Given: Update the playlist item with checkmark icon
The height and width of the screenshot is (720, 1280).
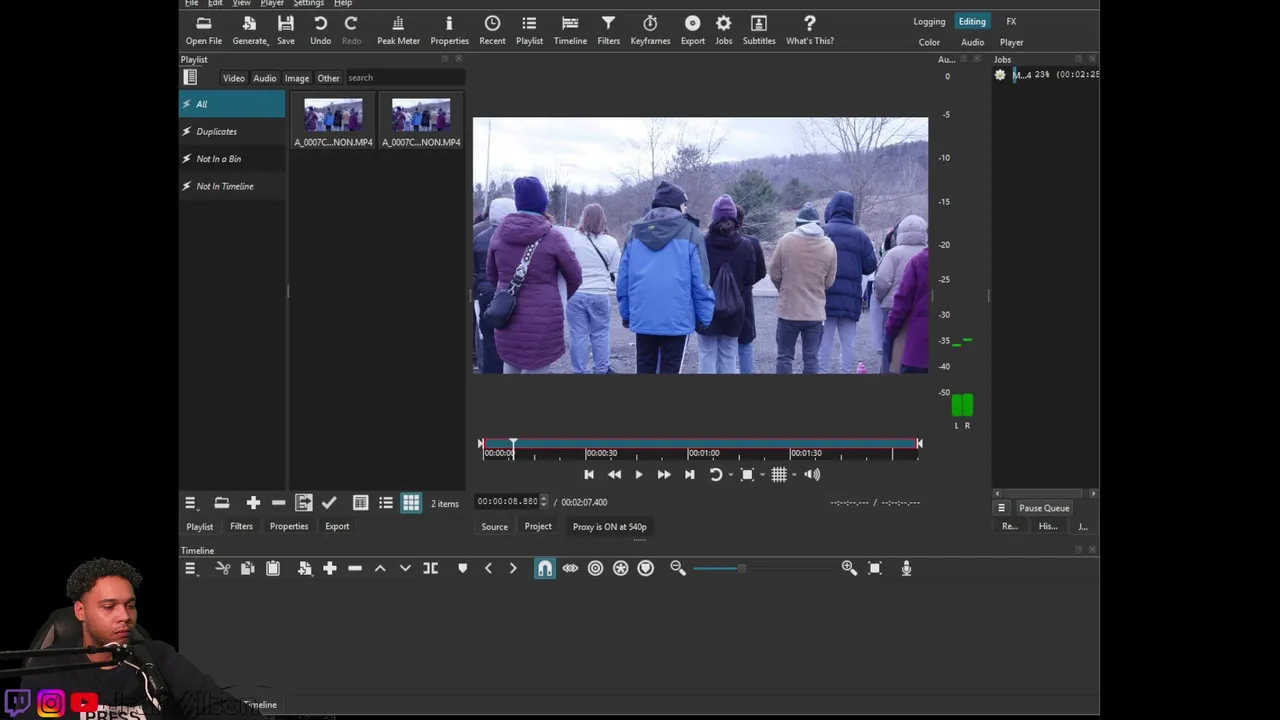Looking at the screenshot, I should click(x=329, y=503).
